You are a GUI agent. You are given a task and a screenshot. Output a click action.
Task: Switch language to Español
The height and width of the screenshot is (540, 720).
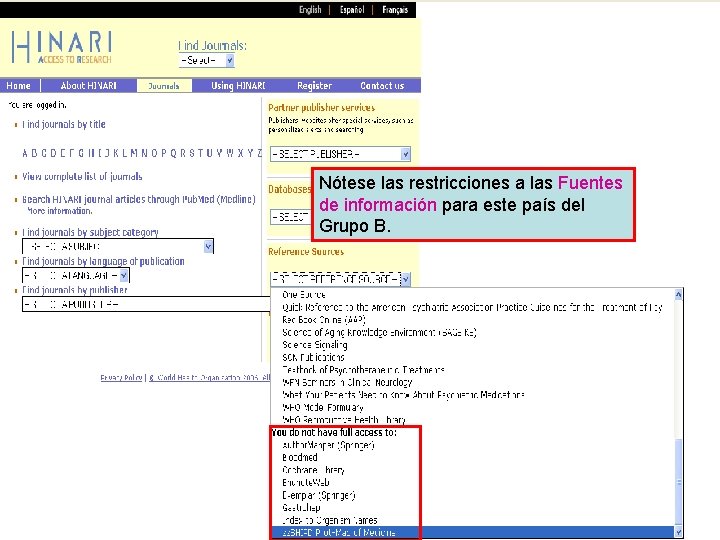[352, 10]
